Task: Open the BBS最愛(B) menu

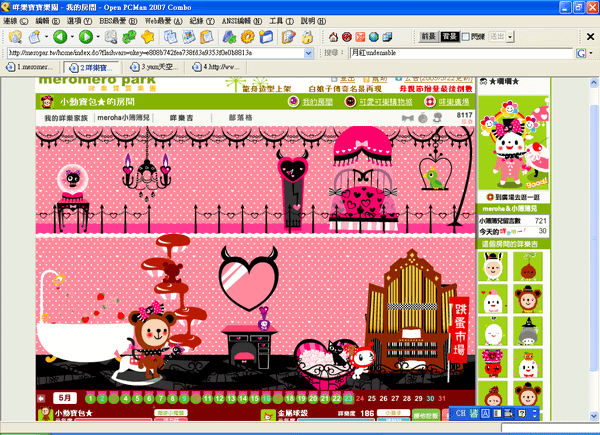Action: [118, 21]
